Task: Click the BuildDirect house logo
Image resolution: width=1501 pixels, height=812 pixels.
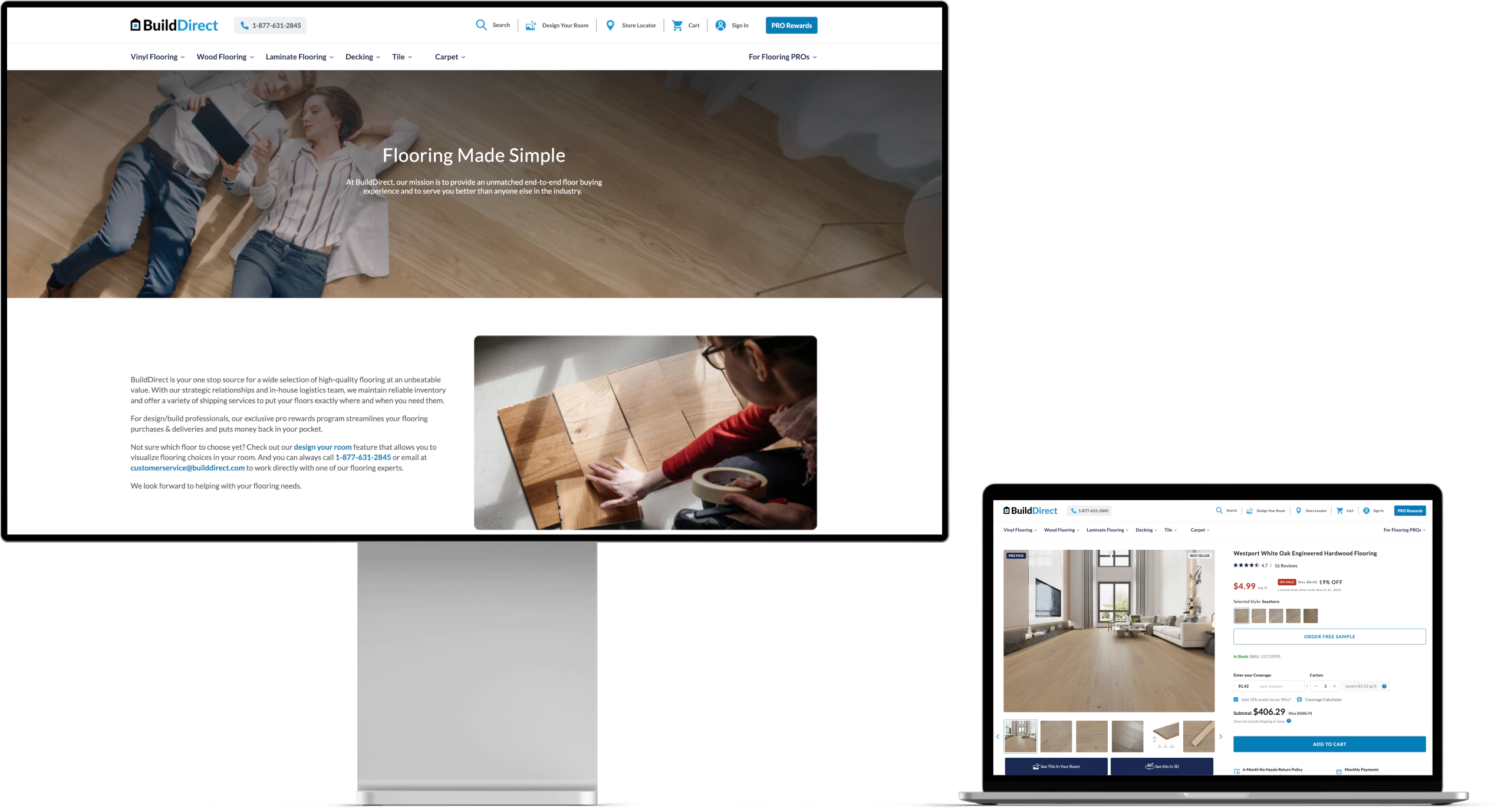Action: 135,24
